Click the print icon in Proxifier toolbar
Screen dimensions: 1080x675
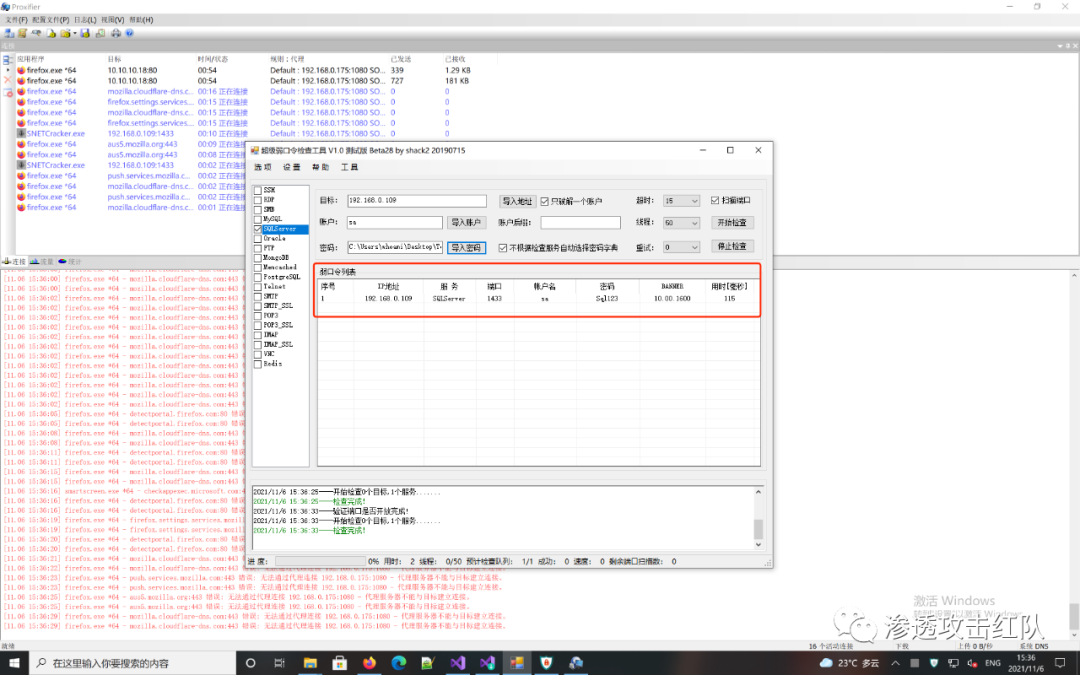tap(115, 33)
